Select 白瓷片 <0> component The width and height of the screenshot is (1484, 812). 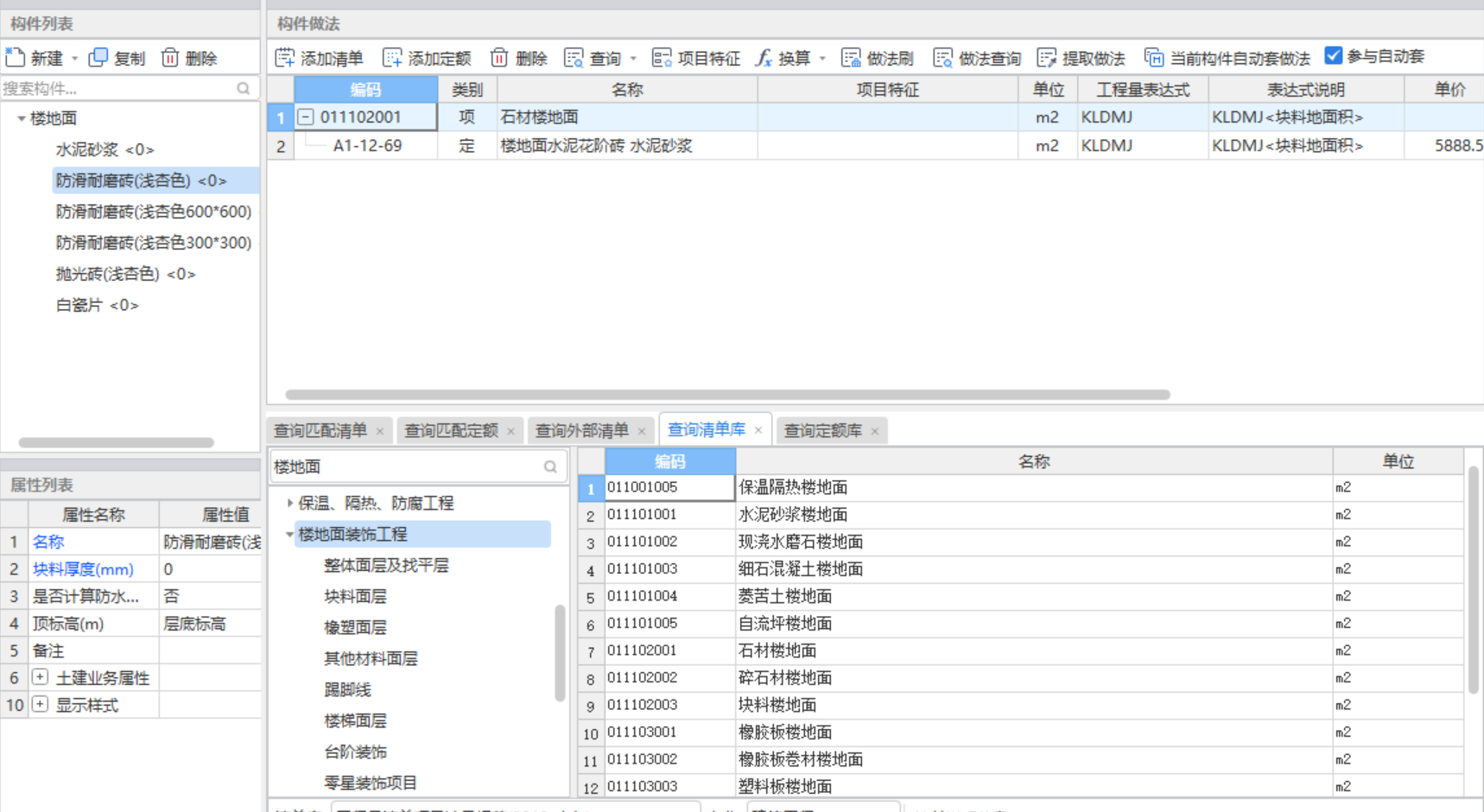coord(97,305)
